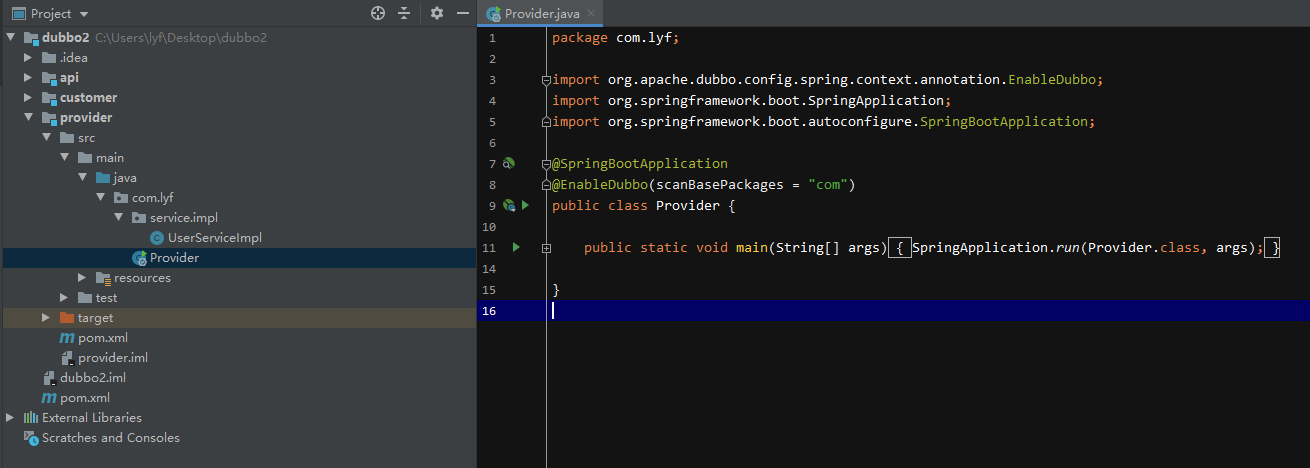Click the Provider Spring class icon
The height and width of the screenshot is (468, 1310).
tap(140, 258)
